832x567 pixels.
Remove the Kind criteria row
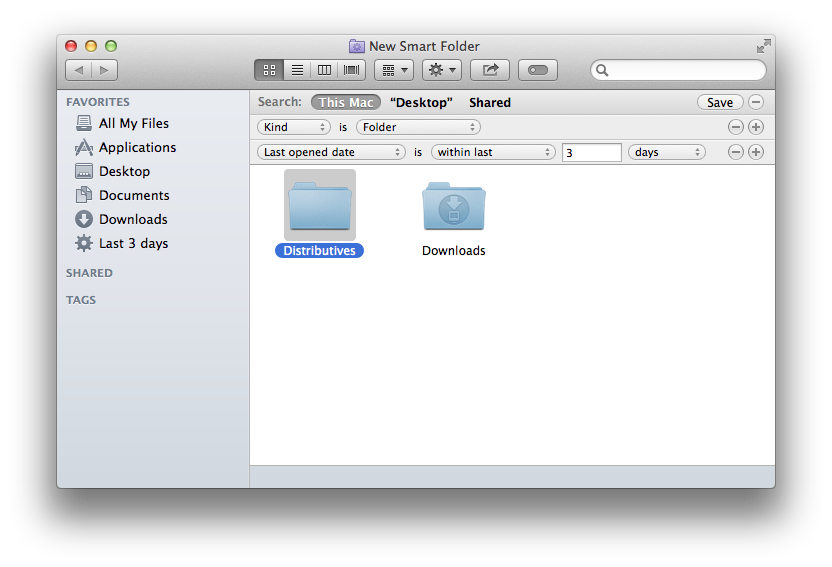(735, 127)
